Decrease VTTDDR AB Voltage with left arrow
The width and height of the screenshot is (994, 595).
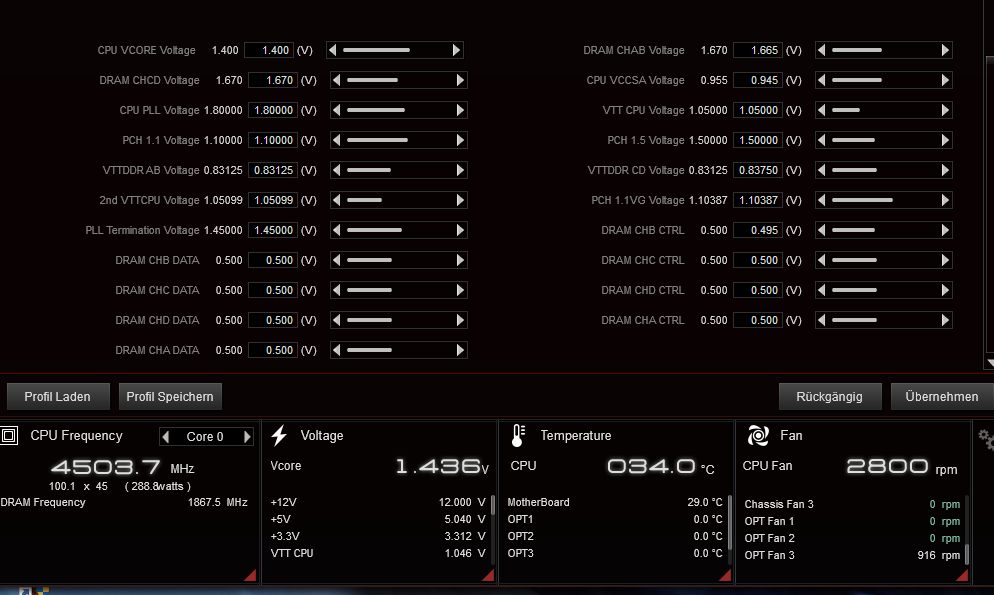click(337, 170)
